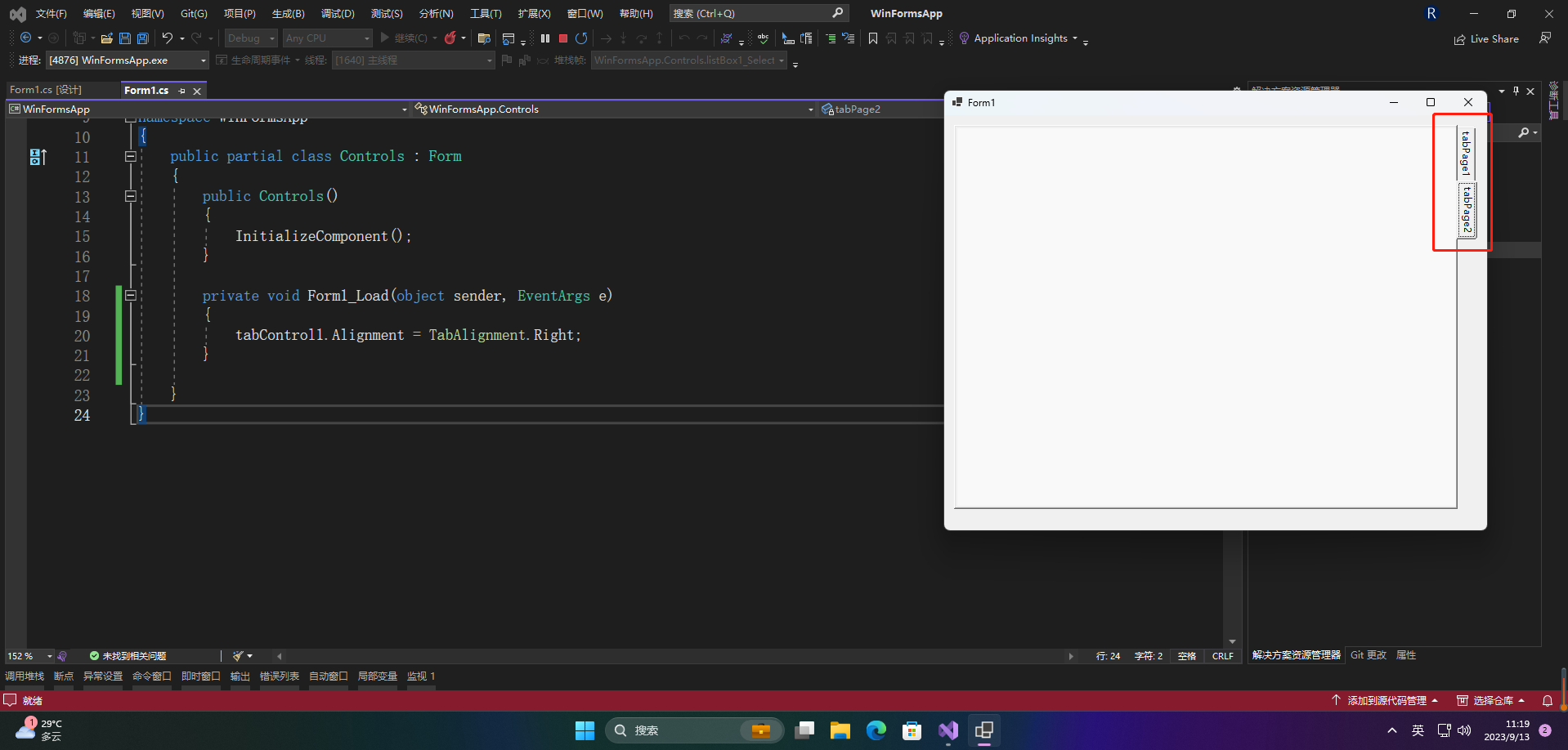Click the Live Share button

(1486, 38)
